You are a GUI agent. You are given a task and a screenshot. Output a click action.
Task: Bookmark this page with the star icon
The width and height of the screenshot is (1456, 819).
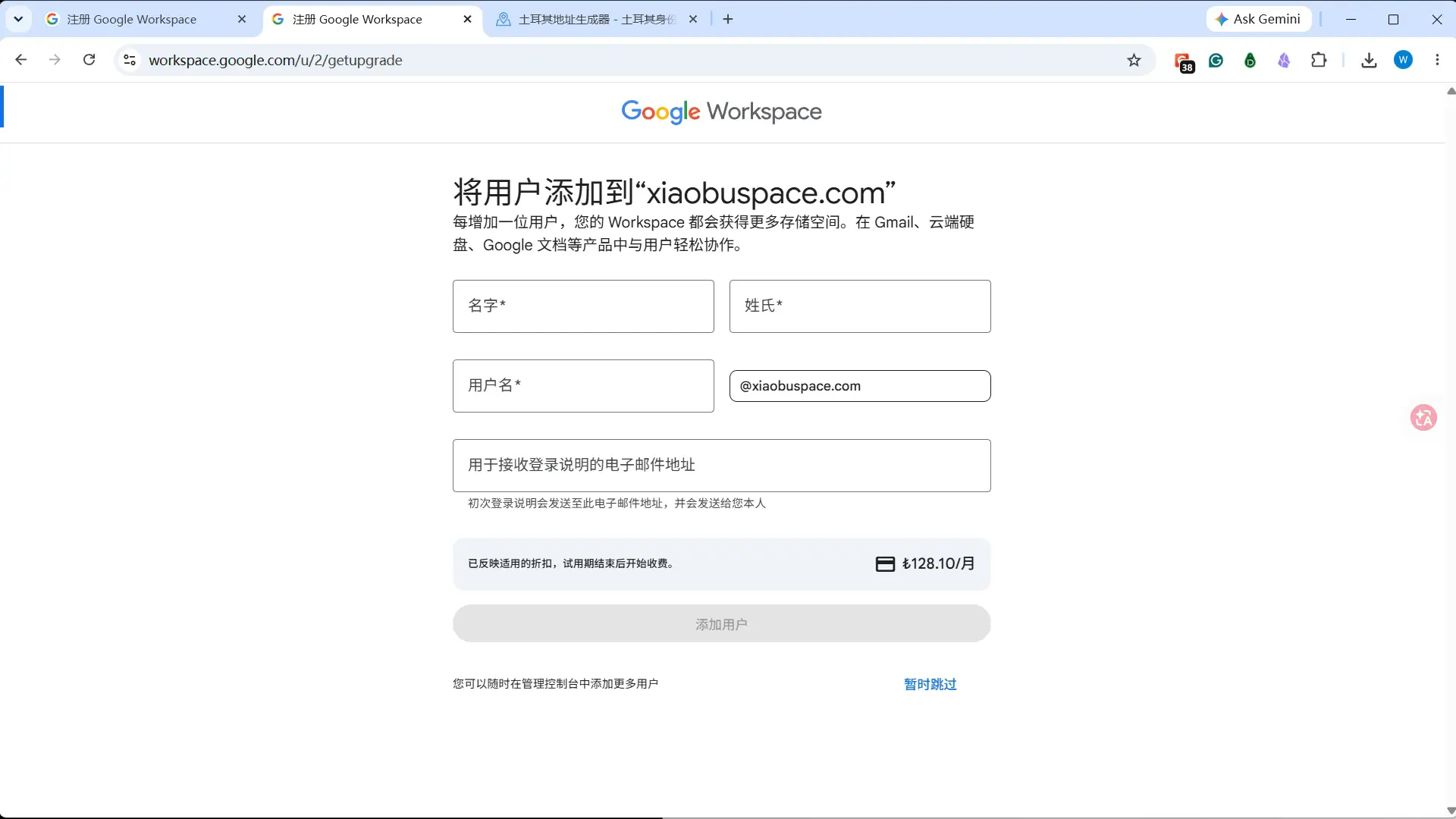point(1134,60)
